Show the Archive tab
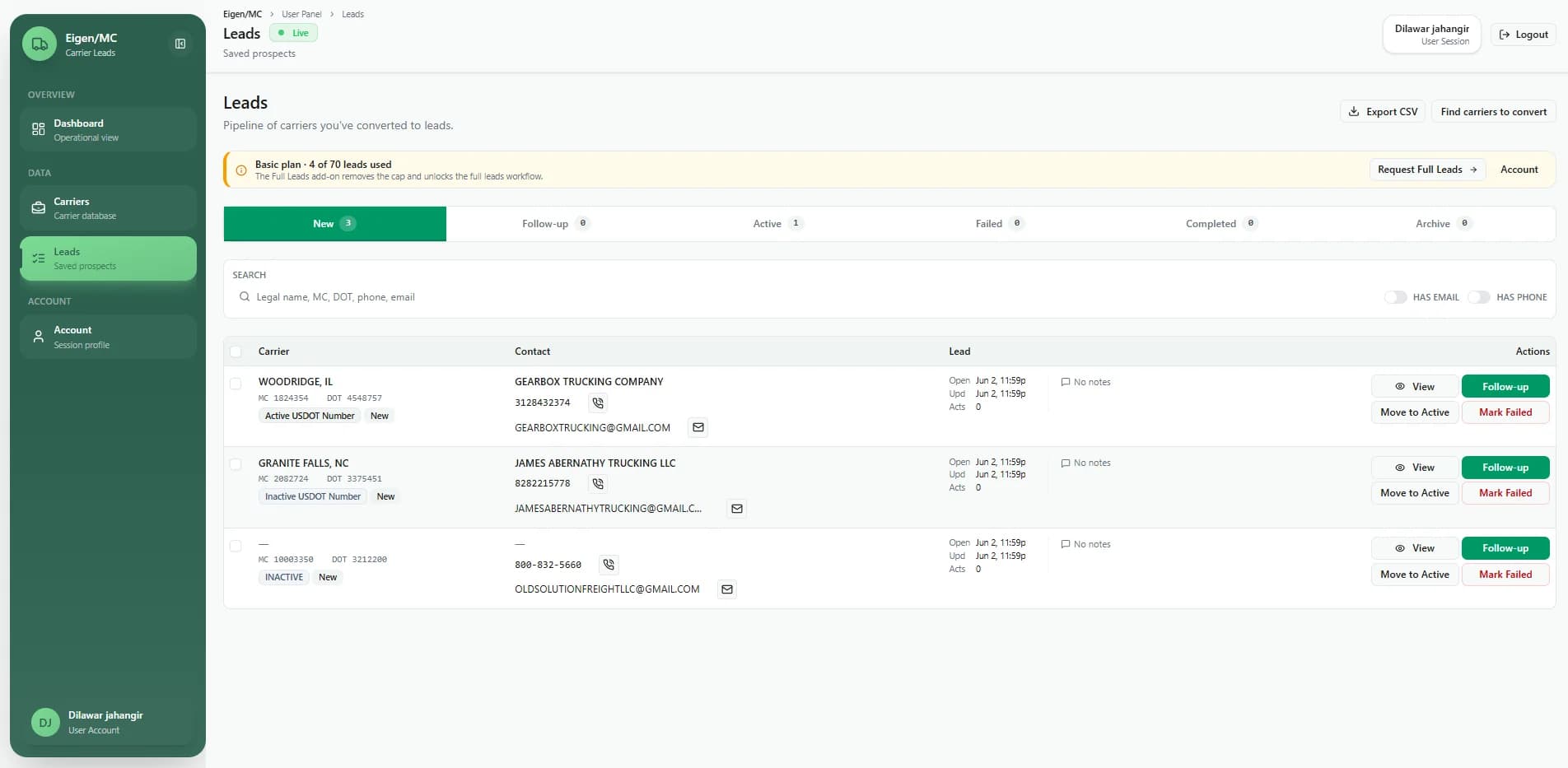The height and width of the screenshot is (768, 1568). [1444, 224]
